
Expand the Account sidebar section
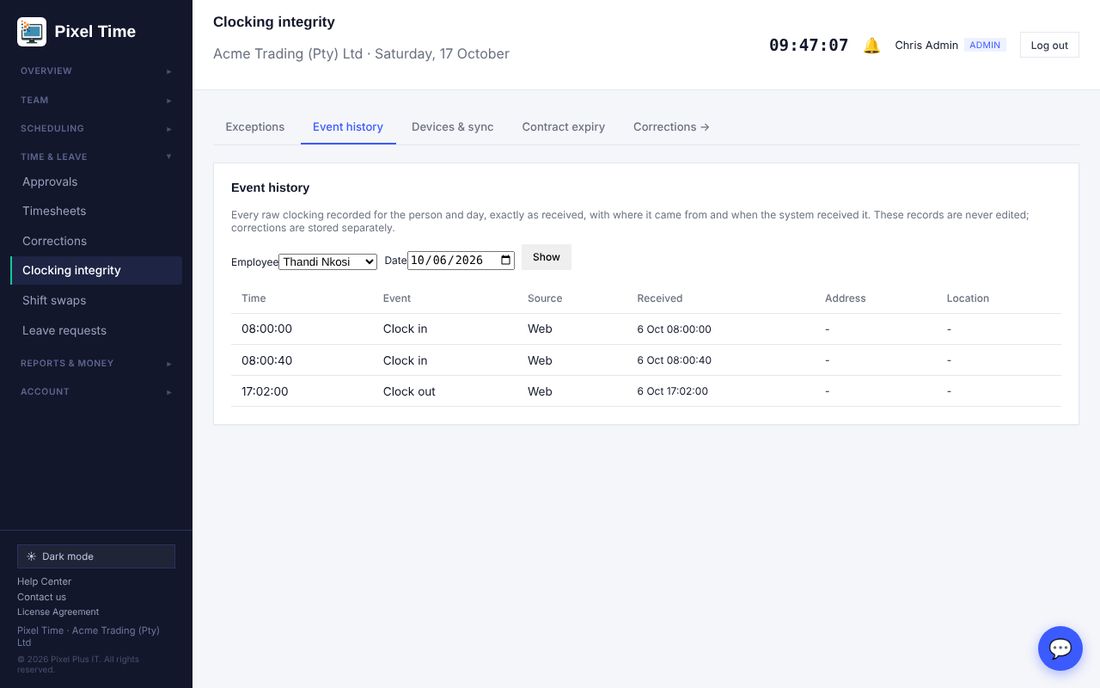coord(96,391)
